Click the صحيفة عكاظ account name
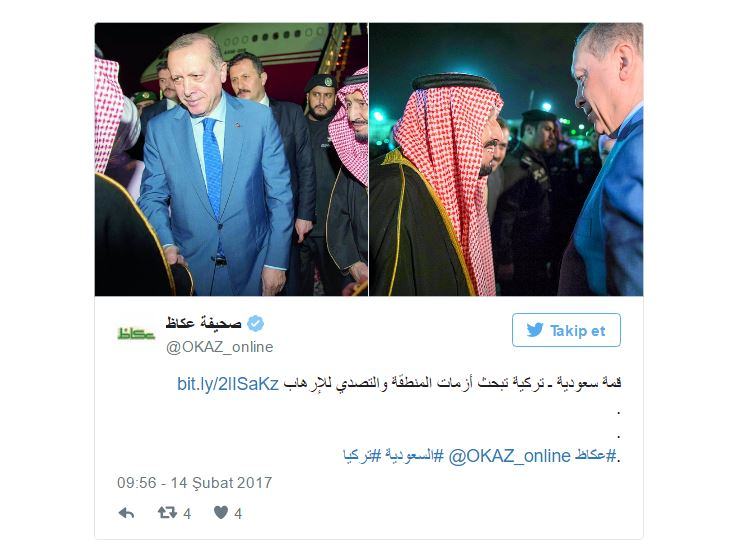The height and width of the screenshot is (550, 741). (x=203, y=323)
